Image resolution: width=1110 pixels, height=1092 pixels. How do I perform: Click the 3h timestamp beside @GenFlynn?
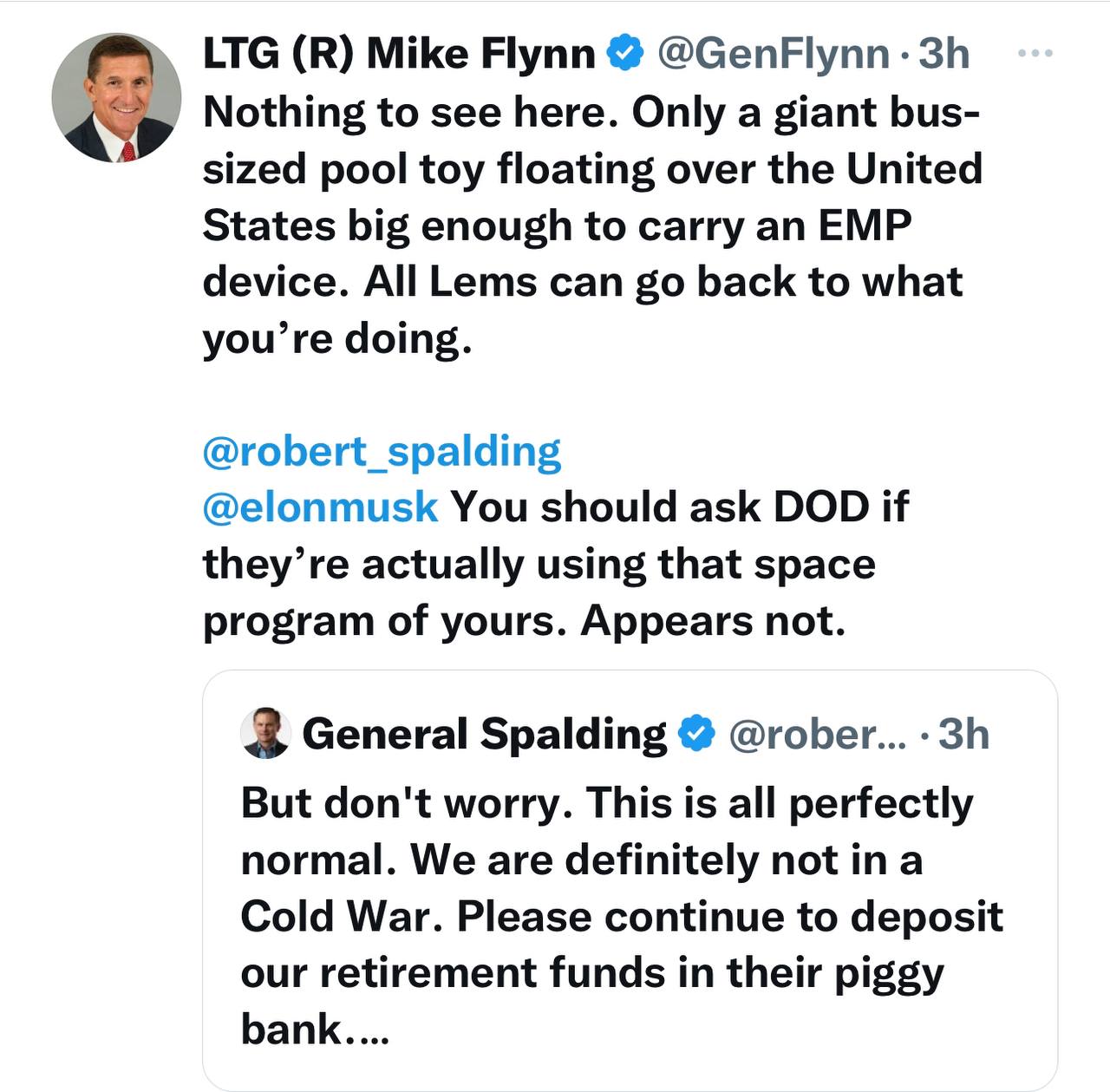(943, 54)
